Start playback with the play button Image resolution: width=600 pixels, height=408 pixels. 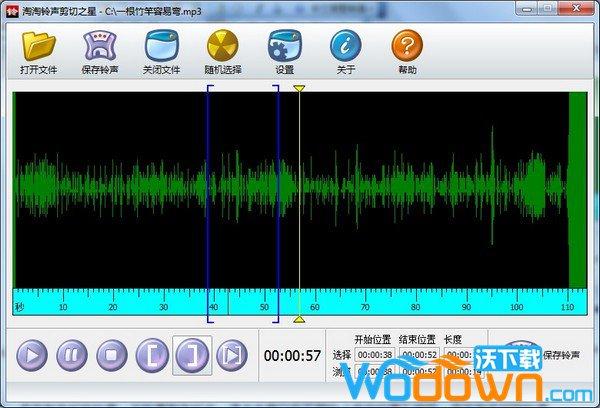click(x=32, y=356)
